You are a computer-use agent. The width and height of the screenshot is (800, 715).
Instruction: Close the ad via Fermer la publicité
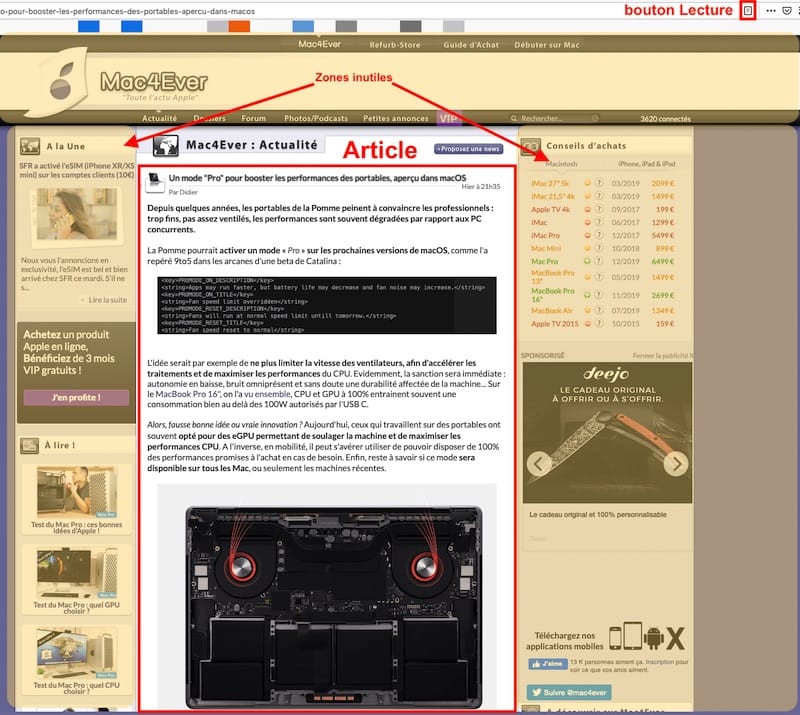pyautogui.click(x=663, y=356)
